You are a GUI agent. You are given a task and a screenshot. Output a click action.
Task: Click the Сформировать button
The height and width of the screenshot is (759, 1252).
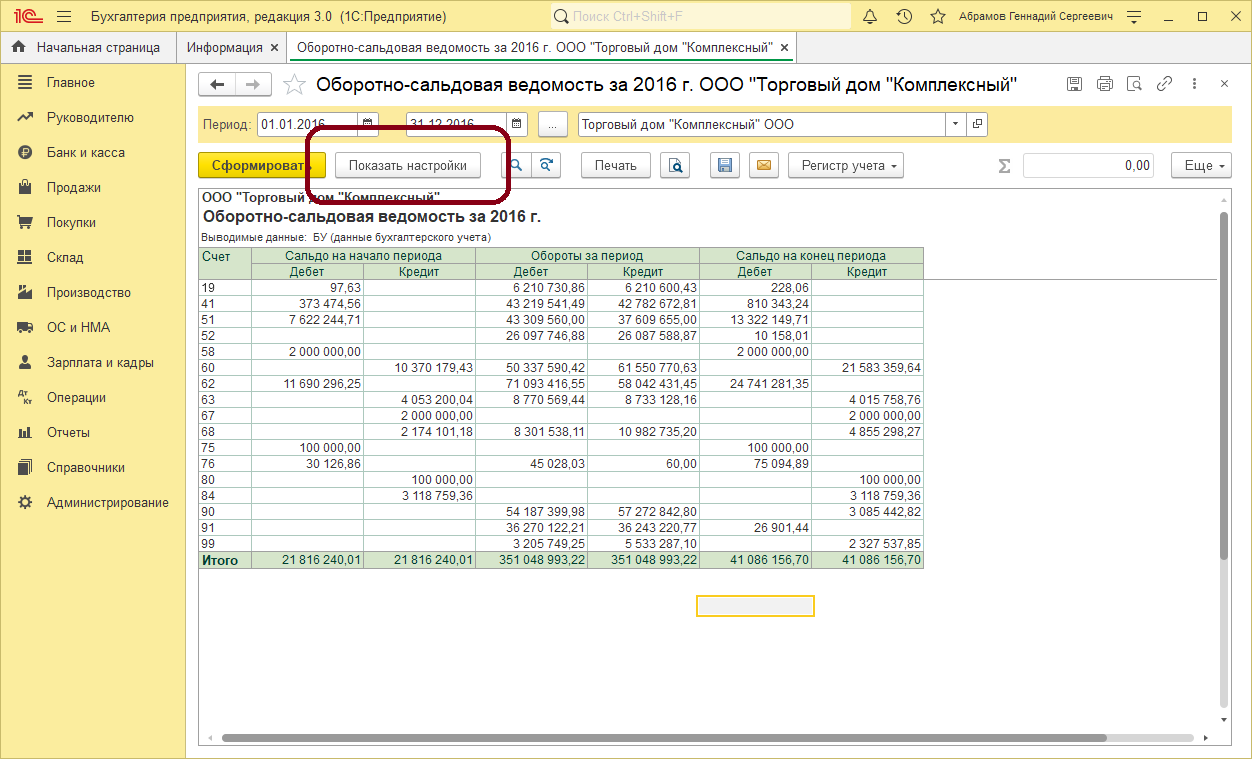(x=262, y=166)
